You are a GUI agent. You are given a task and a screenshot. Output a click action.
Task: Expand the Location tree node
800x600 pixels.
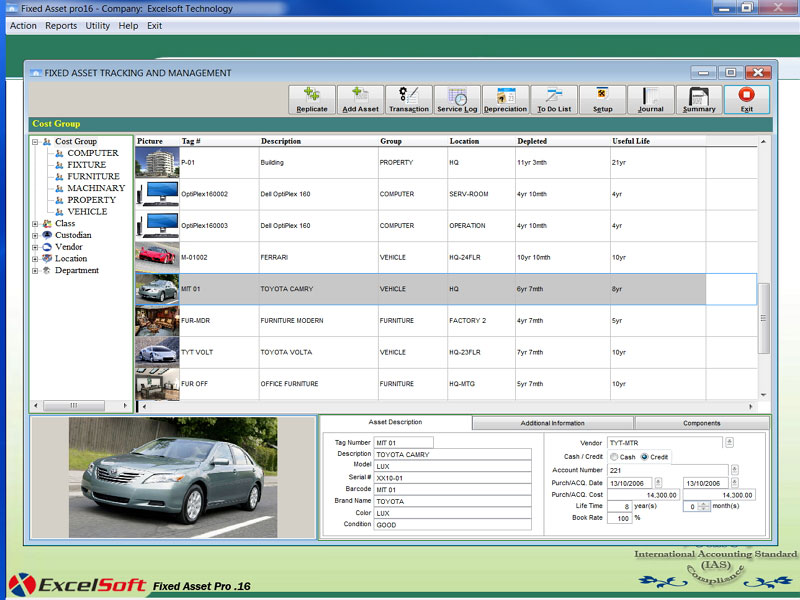(x=35, y=259)
